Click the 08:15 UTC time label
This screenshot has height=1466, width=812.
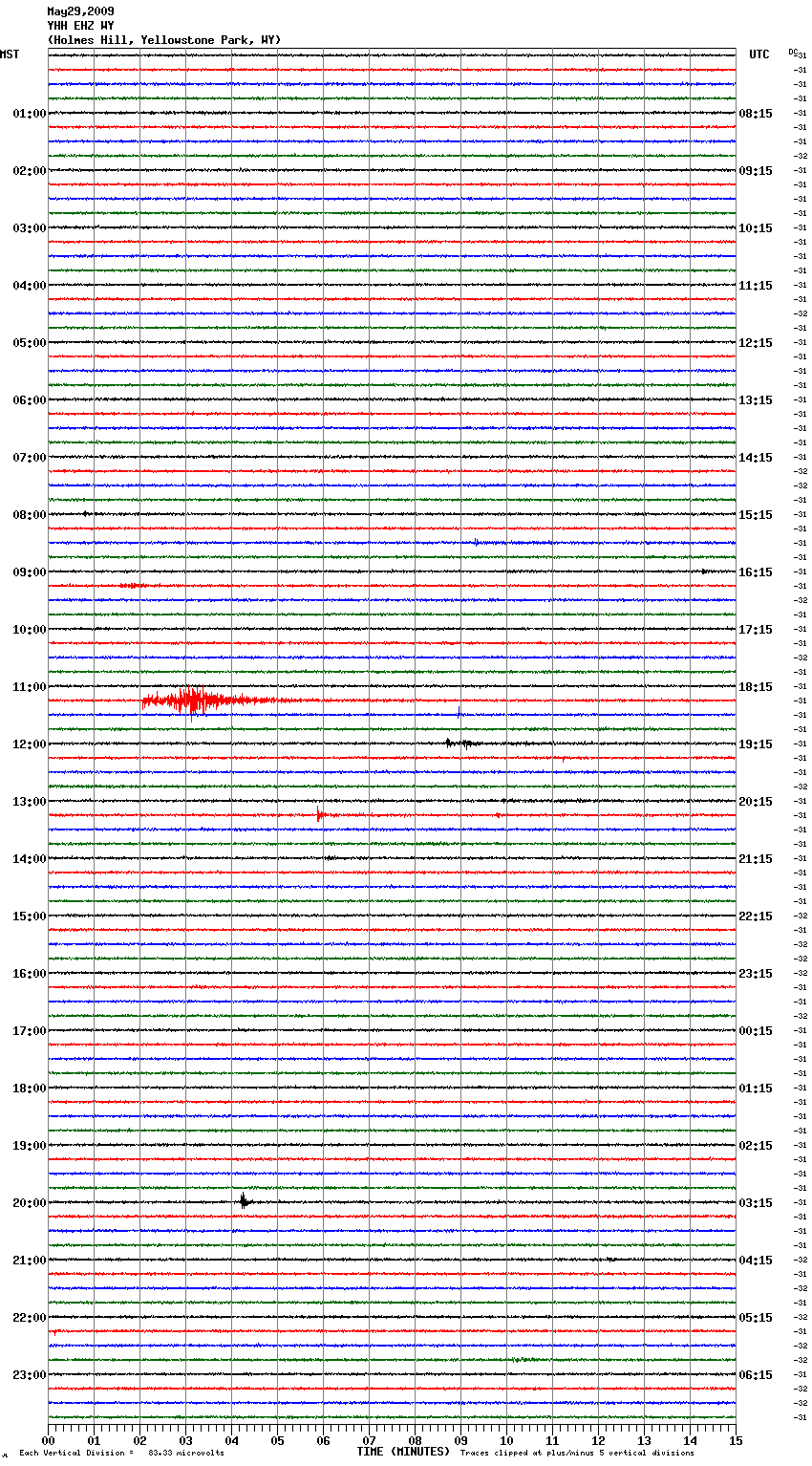pyautogui.click(x=756, y=114)
